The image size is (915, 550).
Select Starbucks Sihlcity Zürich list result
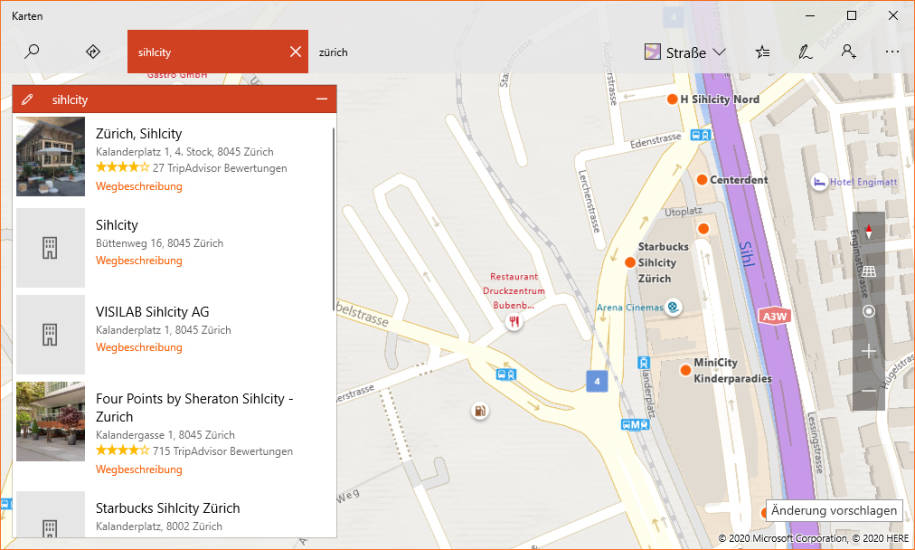(167, 508)
